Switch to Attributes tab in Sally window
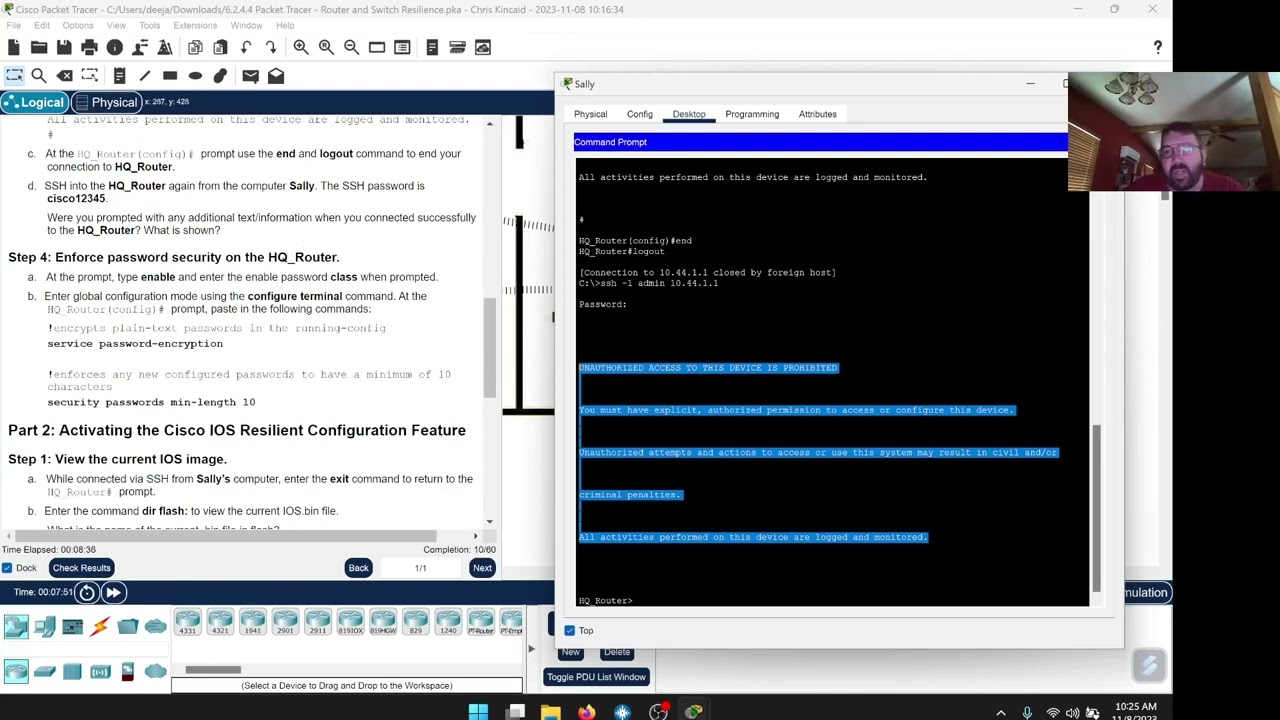1280x720 pixels. [817, 114]
